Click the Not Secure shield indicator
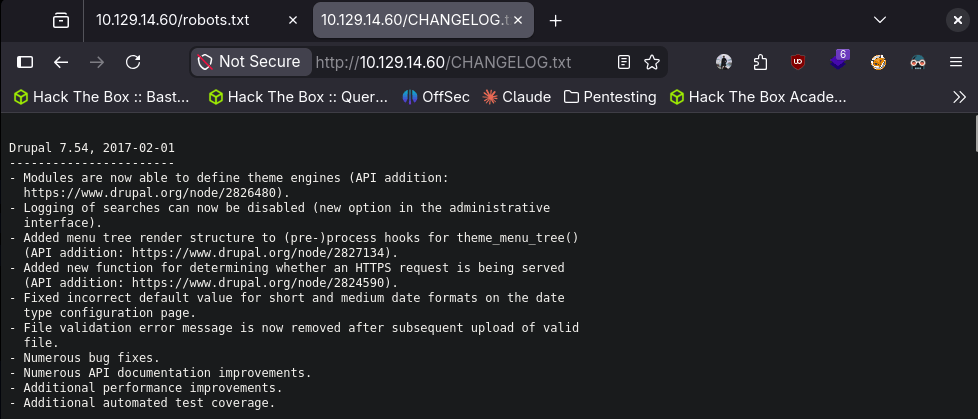 point(250,62)
